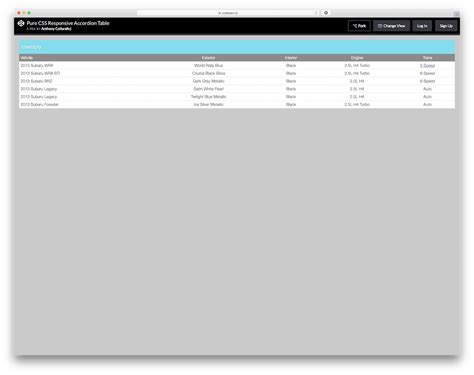Select the 2013 Subaru WRX vehicle cell
The height and width of the screenshot is (375, 474).
(x=37, y=65)
